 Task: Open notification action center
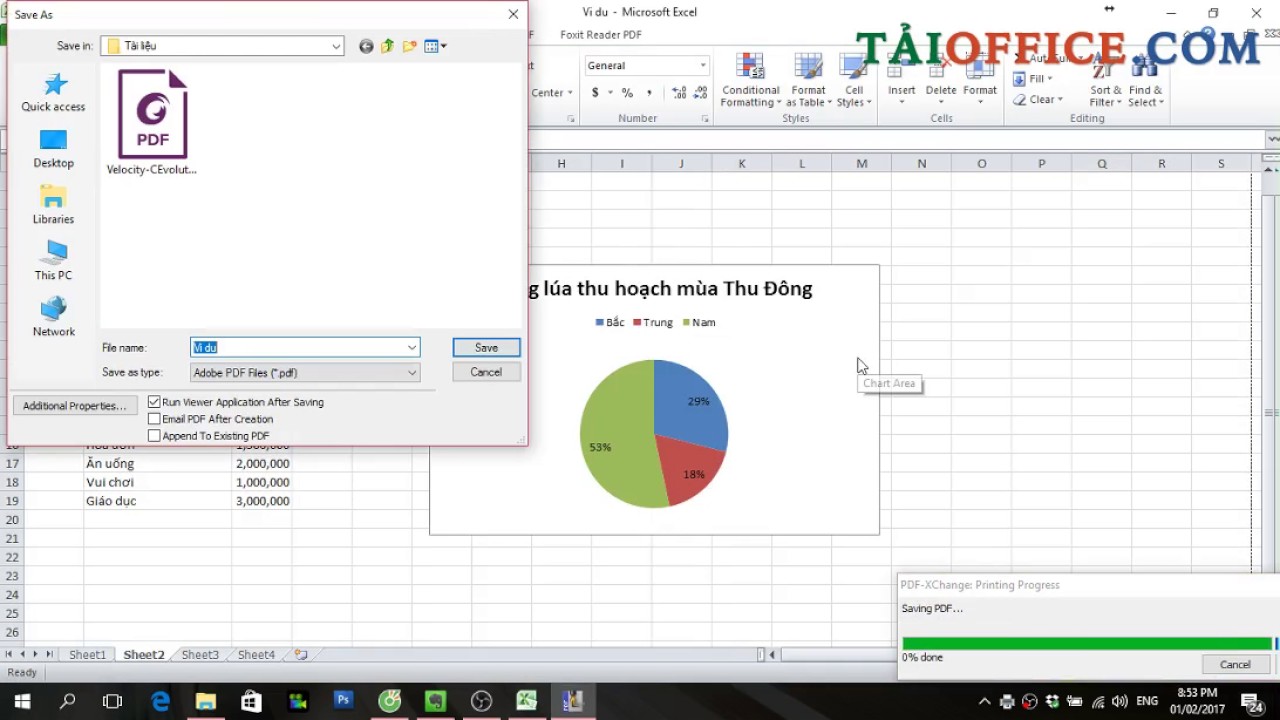point(1252,701)
